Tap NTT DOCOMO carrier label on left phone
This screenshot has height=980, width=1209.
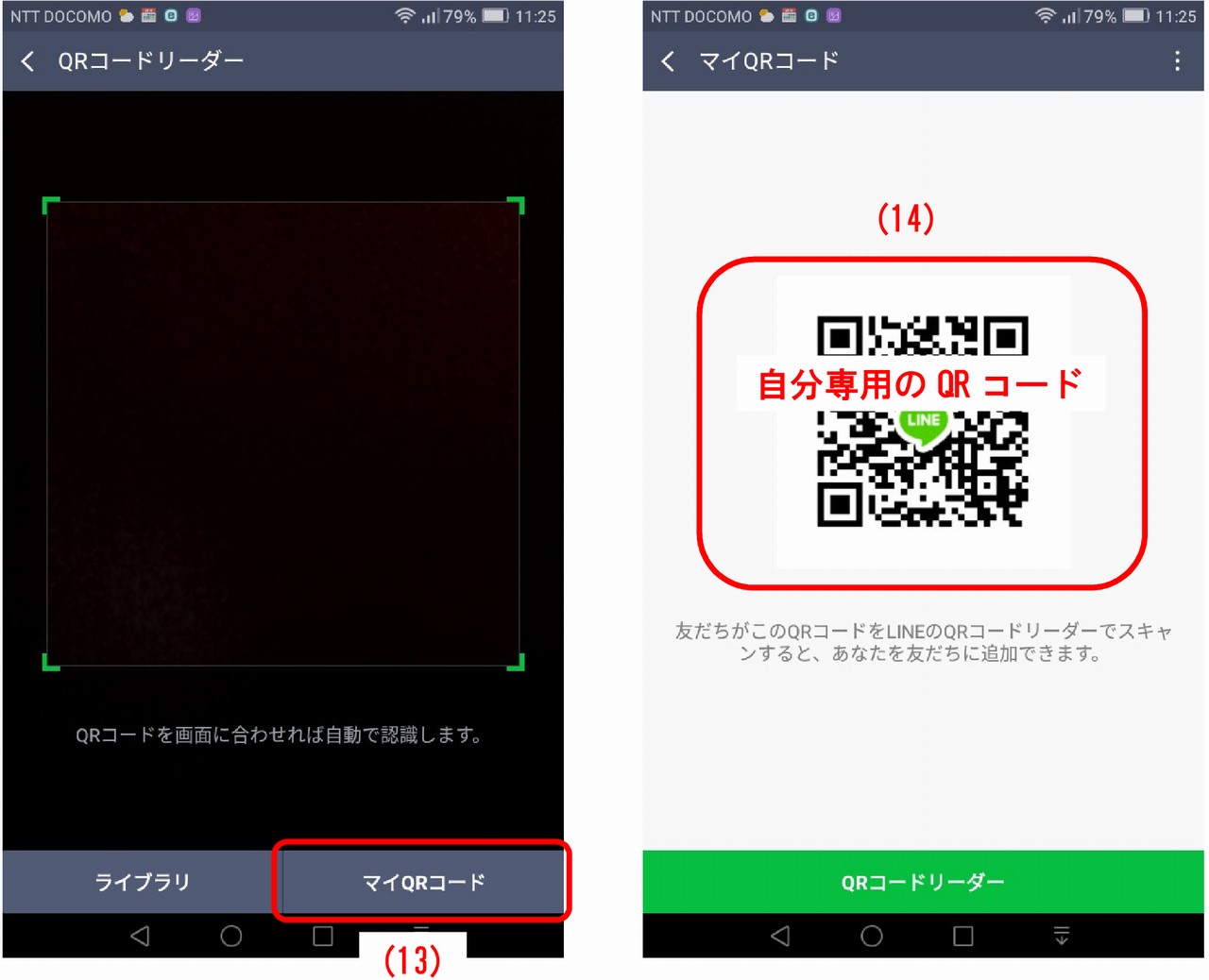pos(60,16)
